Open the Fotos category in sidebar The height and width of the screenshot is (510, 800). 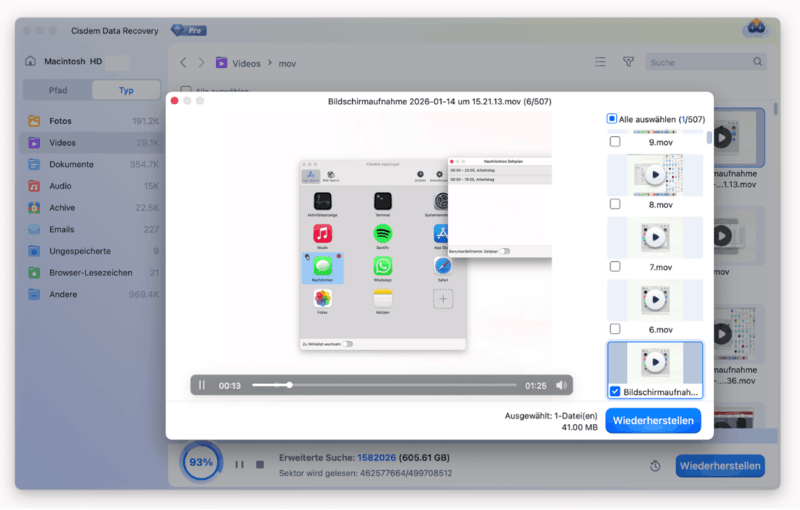(93, 121)
